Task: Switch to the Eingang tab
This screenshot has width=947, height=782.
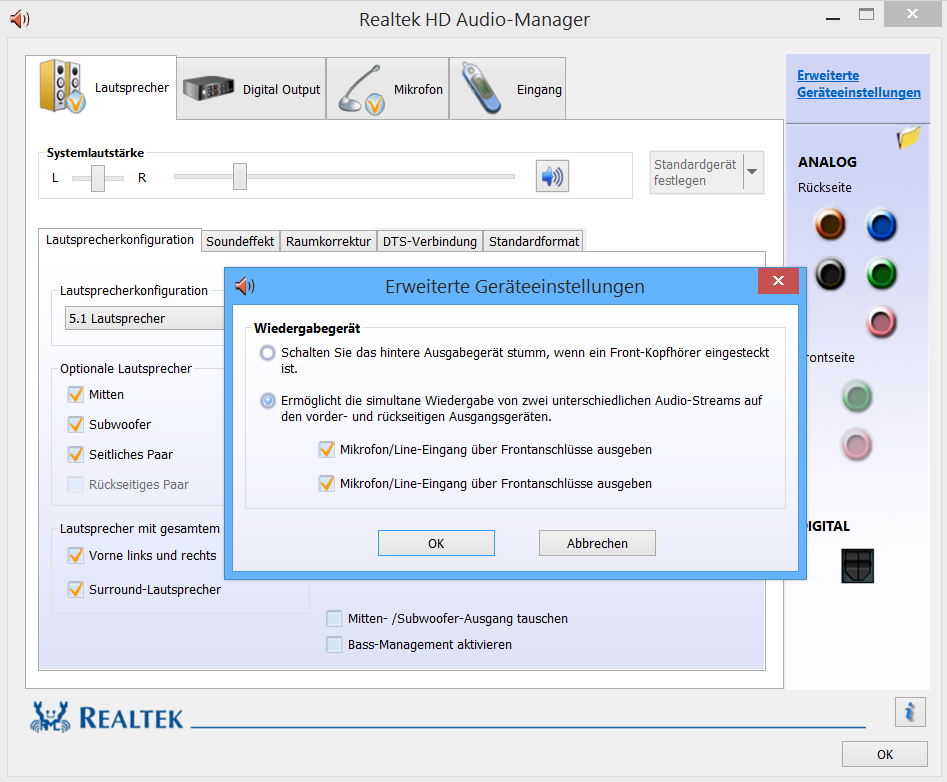Action: point(507,89)
